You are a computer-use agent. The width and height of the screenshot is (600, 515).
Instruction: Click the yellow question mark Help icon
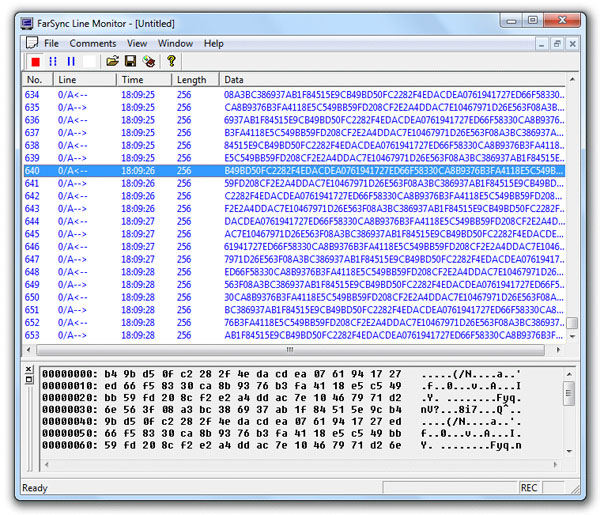(x=171, y=61)
